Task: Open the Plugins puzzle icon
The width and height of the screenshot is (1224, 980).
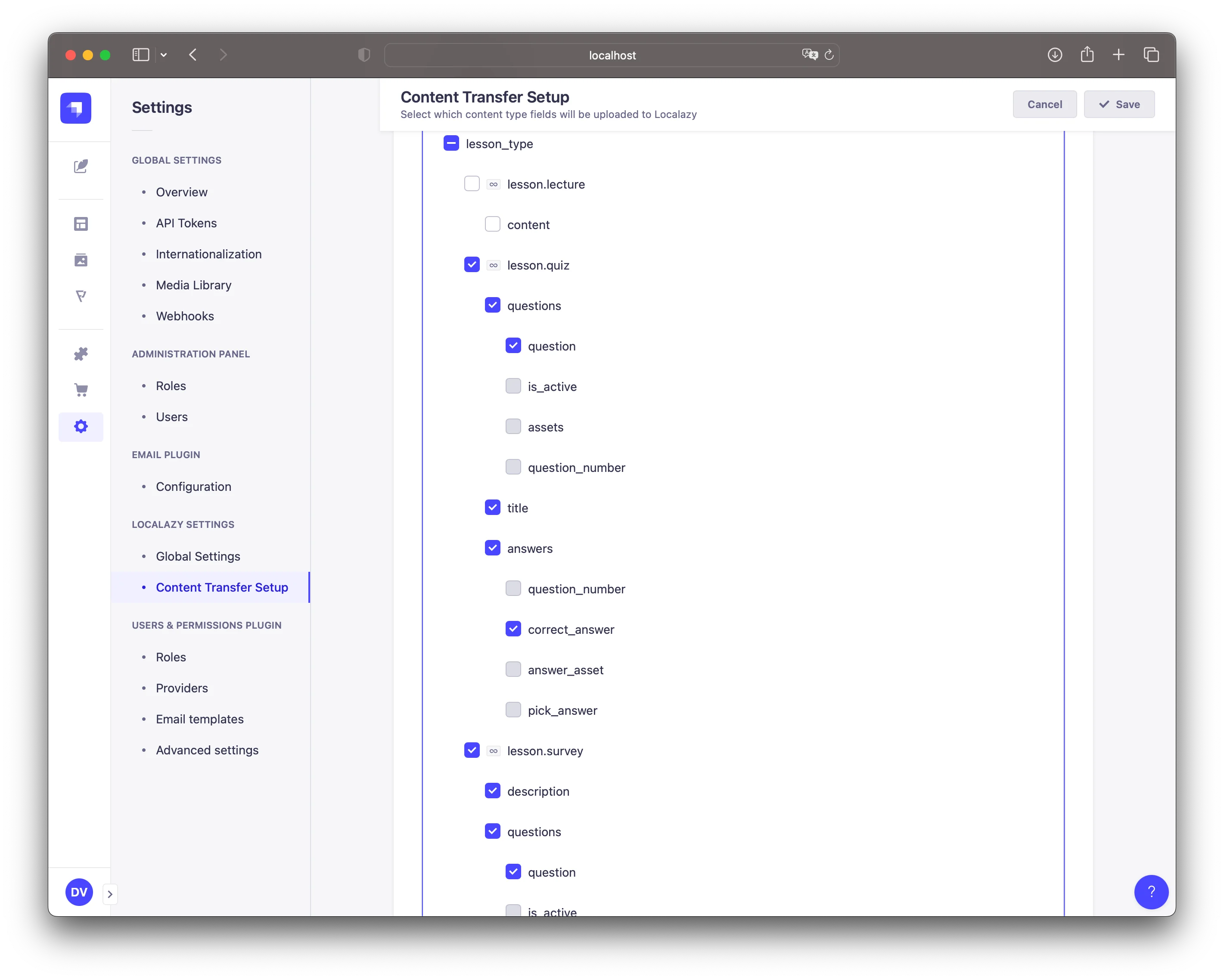Action: pyautogui.click(x=81, y=354)
